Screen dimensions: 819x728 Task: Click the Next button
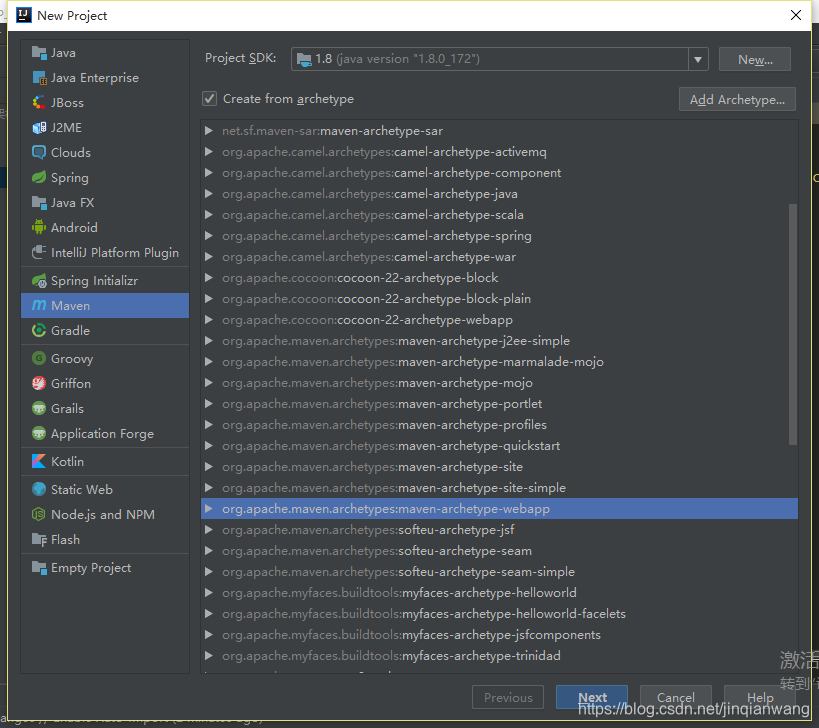click(x=592, y=697)
